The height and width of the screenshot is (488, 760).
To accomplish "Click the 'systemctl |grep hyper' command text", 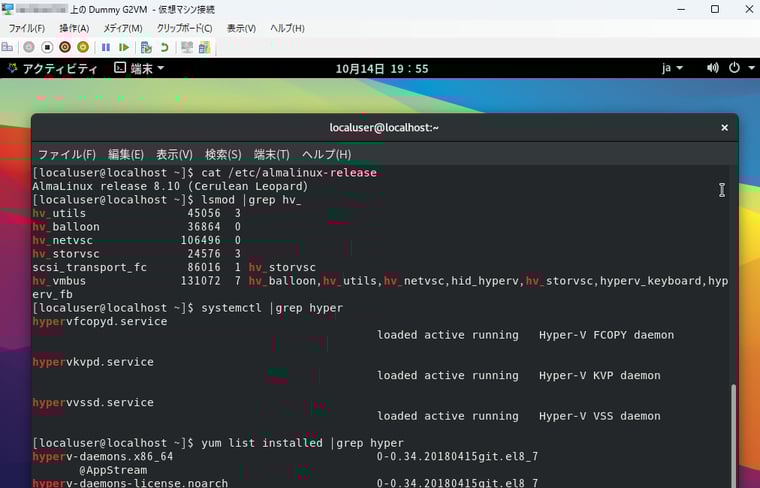I will point(272,308).
